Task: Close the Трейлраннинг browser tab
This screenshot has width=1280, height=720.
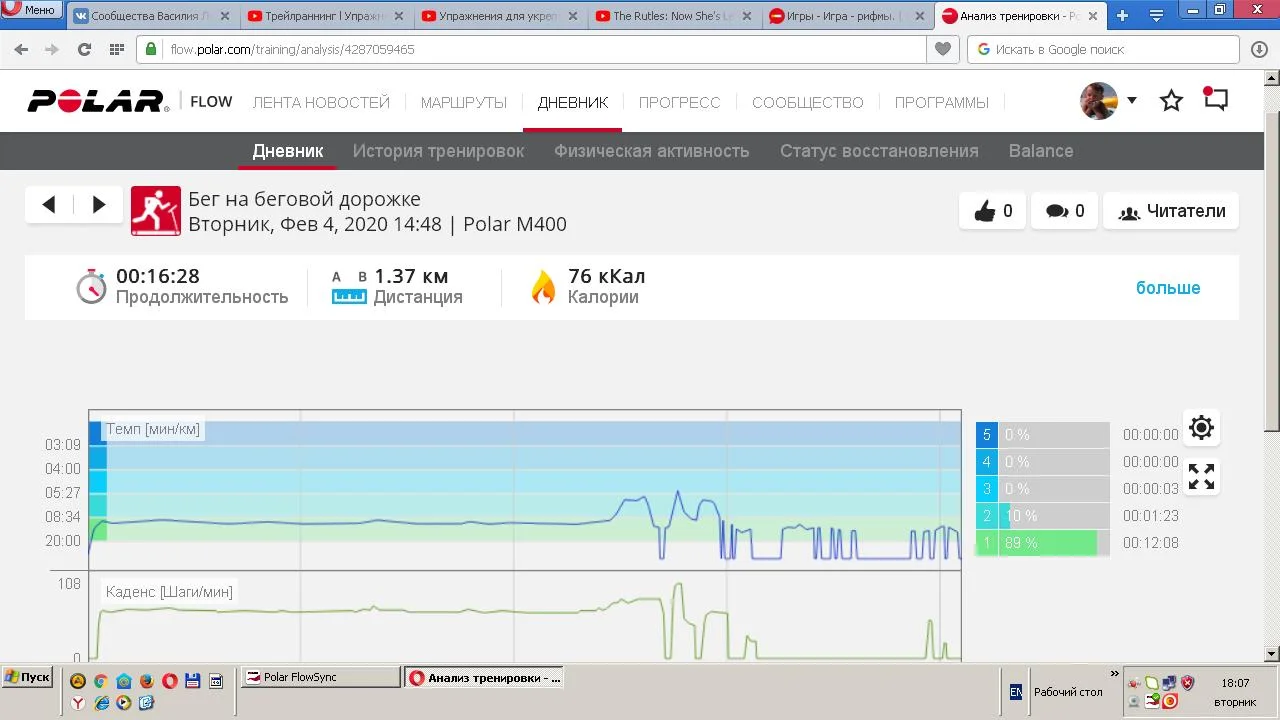Action: click(398, 16)
